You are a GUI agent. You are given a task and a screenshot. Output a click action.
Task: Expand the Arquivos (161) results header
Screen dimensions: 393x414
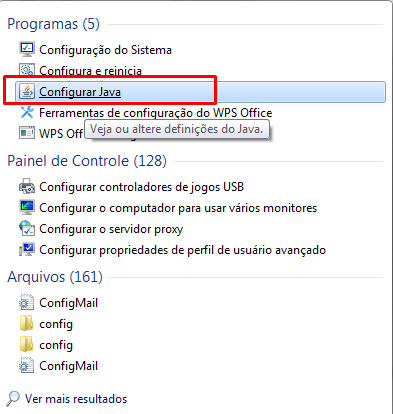point(55,277)
